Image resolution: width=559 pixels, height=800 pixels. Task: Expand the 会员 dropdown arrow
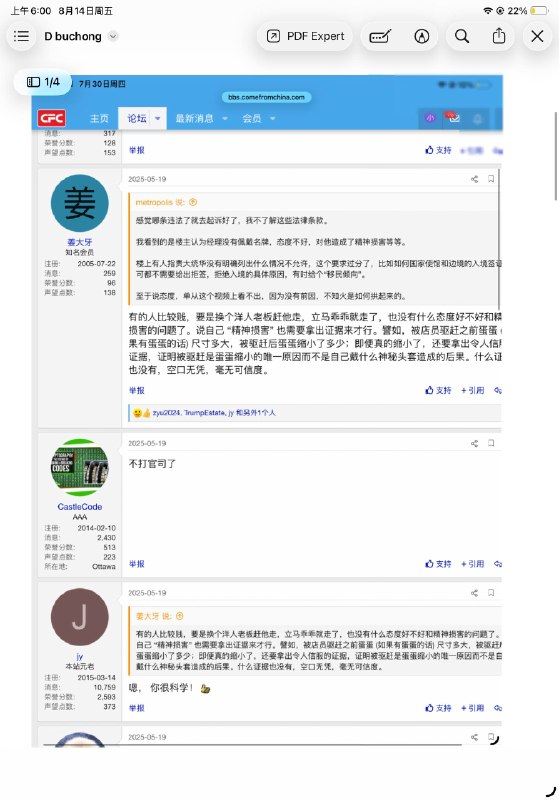pyautogui.click(x=272, y=118)
